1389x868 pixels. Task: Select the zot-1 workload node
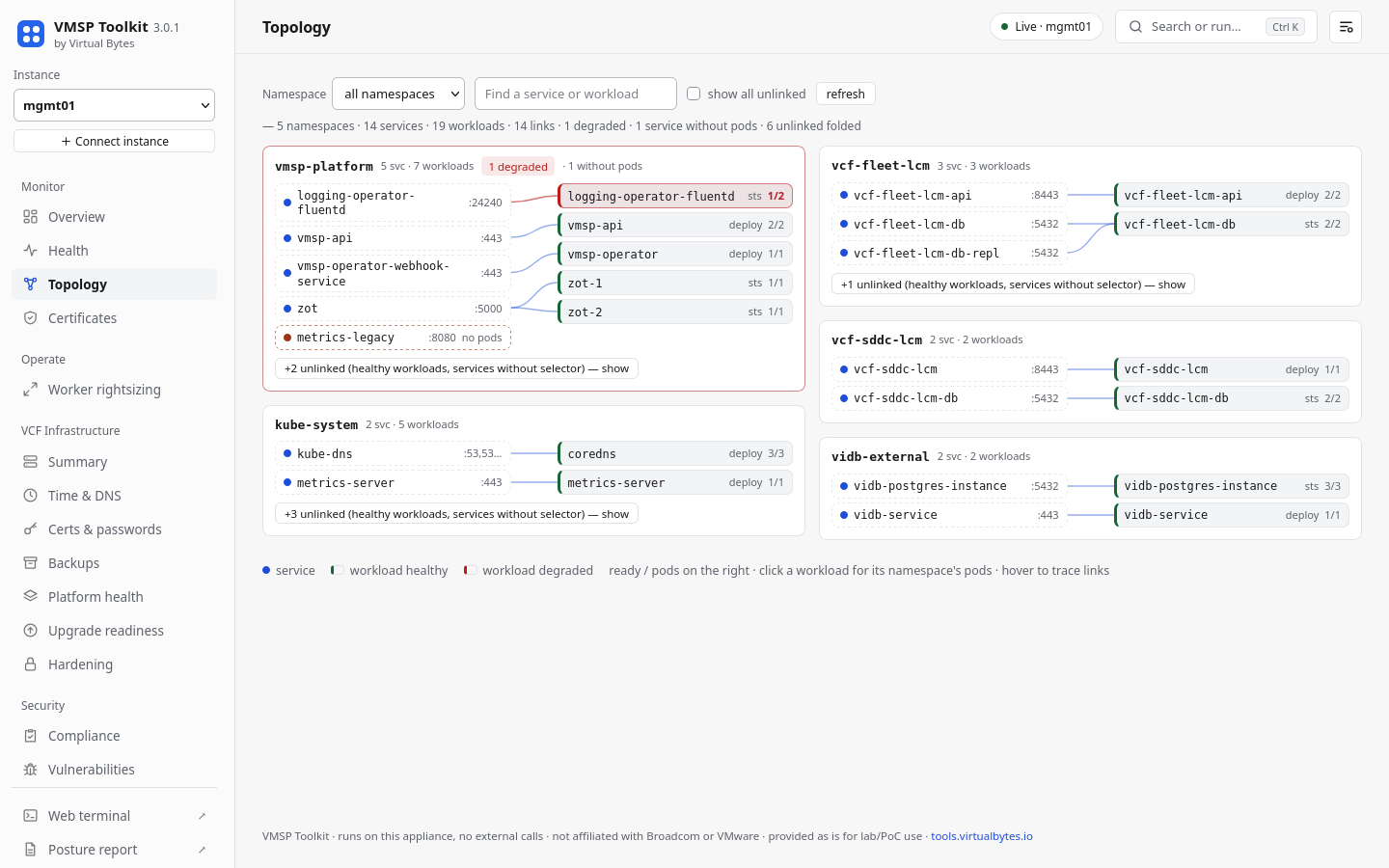tap(675, 283)
